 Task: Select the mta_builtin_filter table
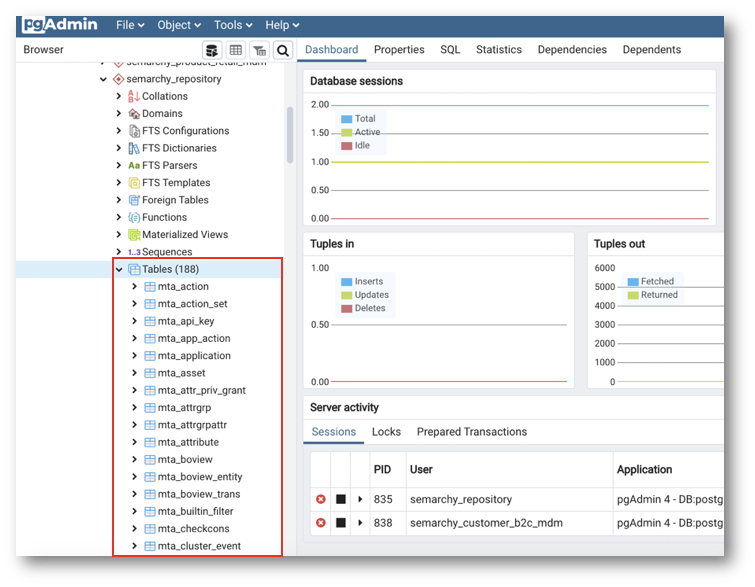coord(195,512)
